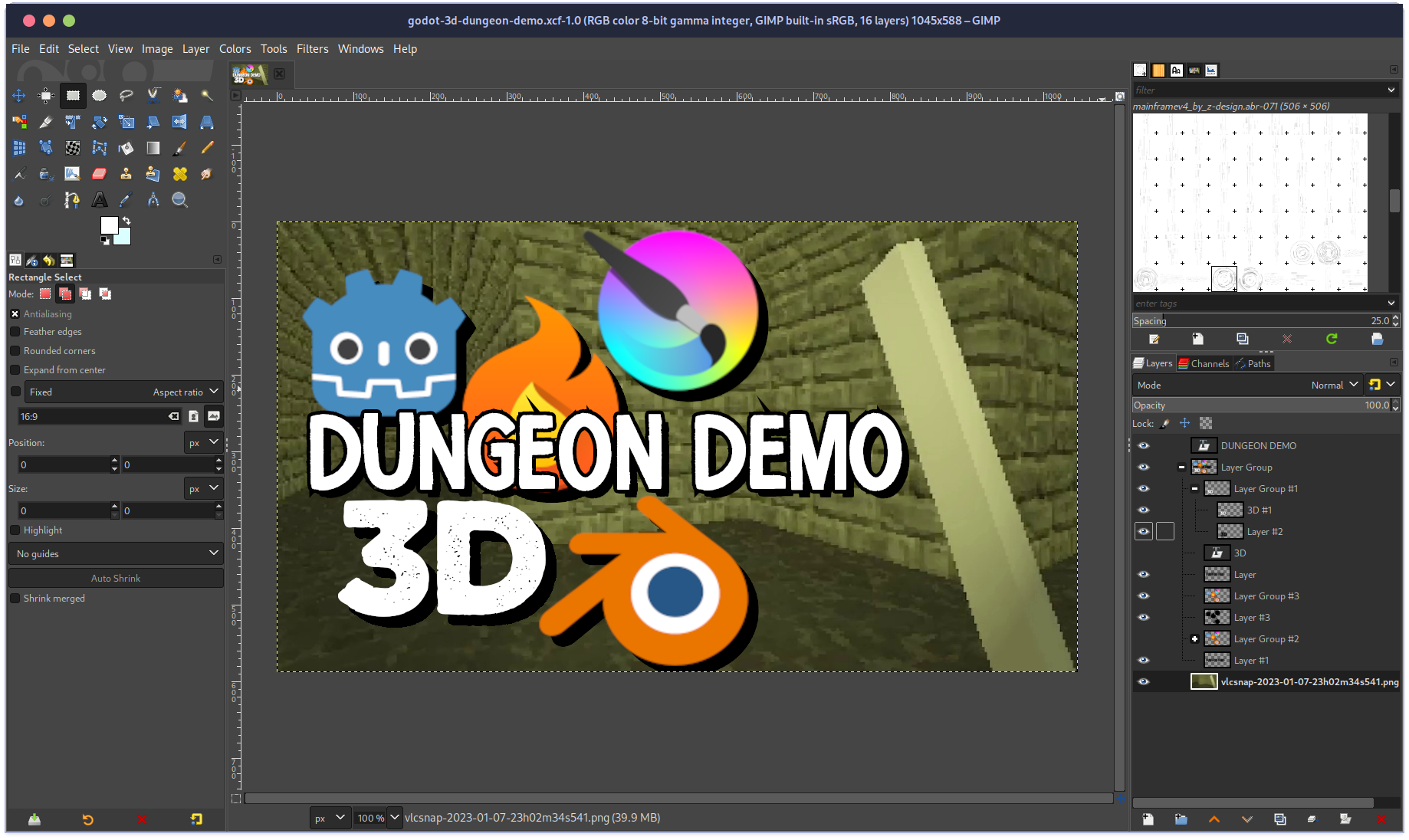Check the Rounded corners option
This screenshot has width=1409, height=840.
pyautogui.click(x=15, y=350)
